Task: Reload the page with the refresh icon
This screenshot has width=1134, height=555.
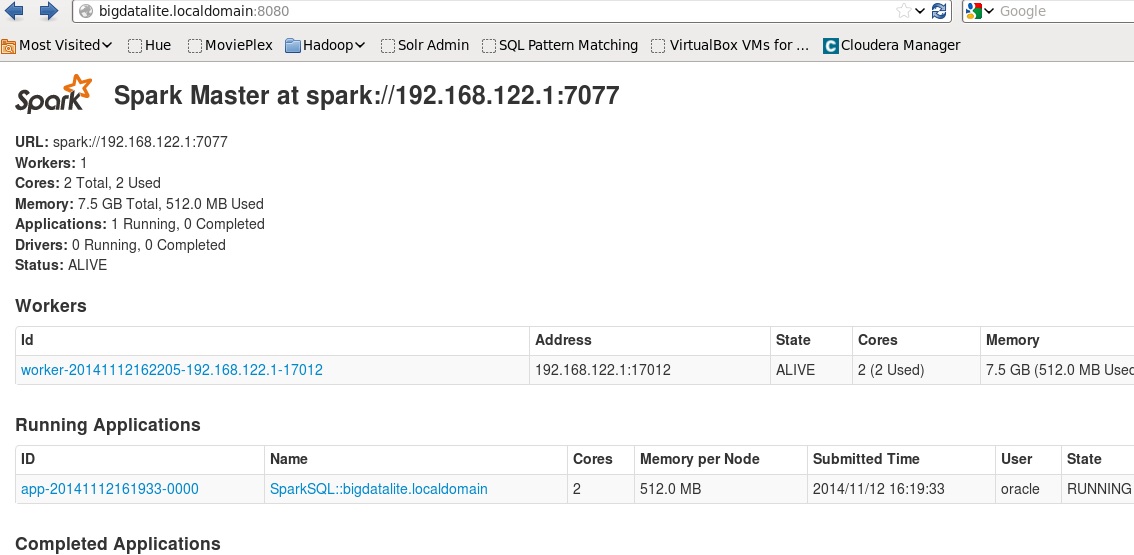Action: pos(940,11)
